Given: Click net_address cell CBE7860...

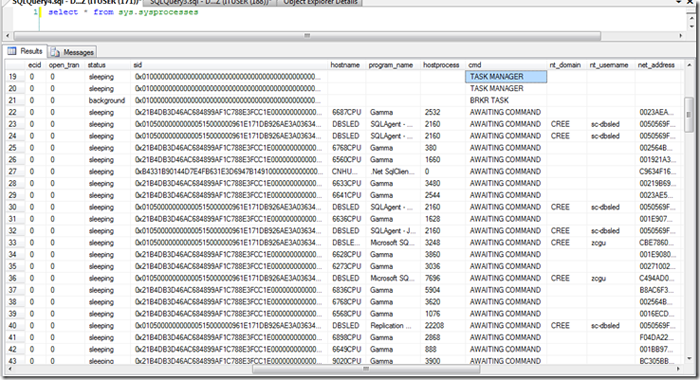Looking at the screenshot, I should (658, 242).
